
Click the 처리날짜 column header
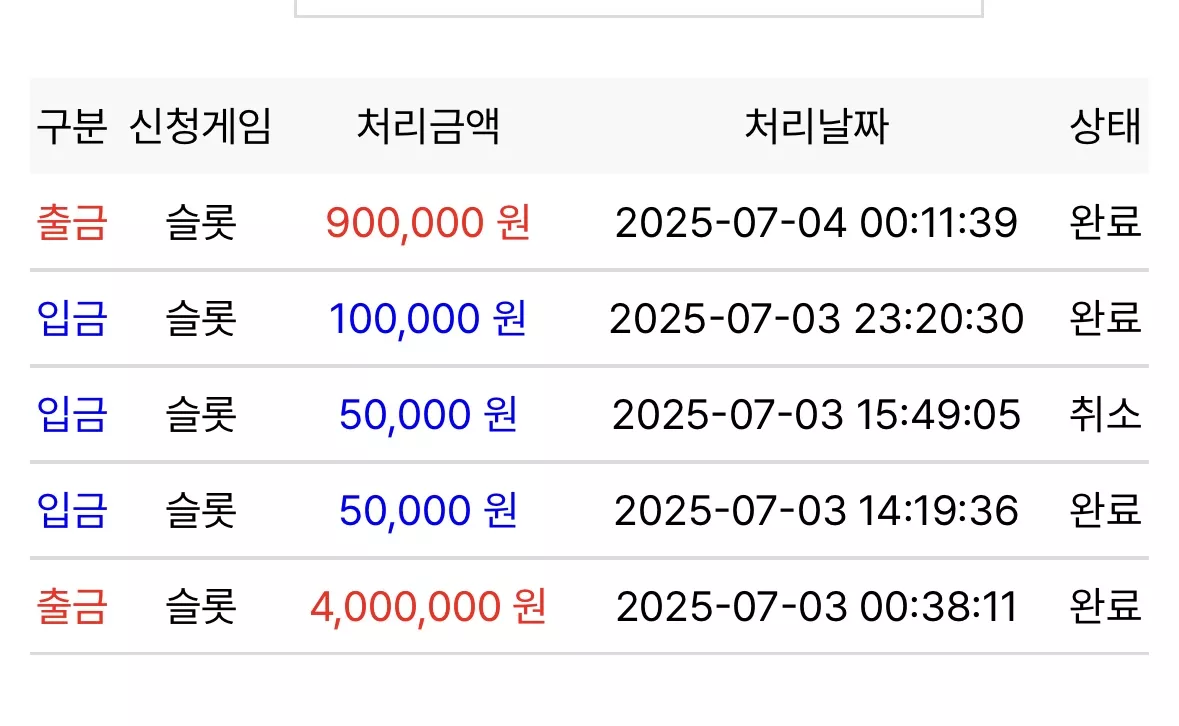coord(817,126)
